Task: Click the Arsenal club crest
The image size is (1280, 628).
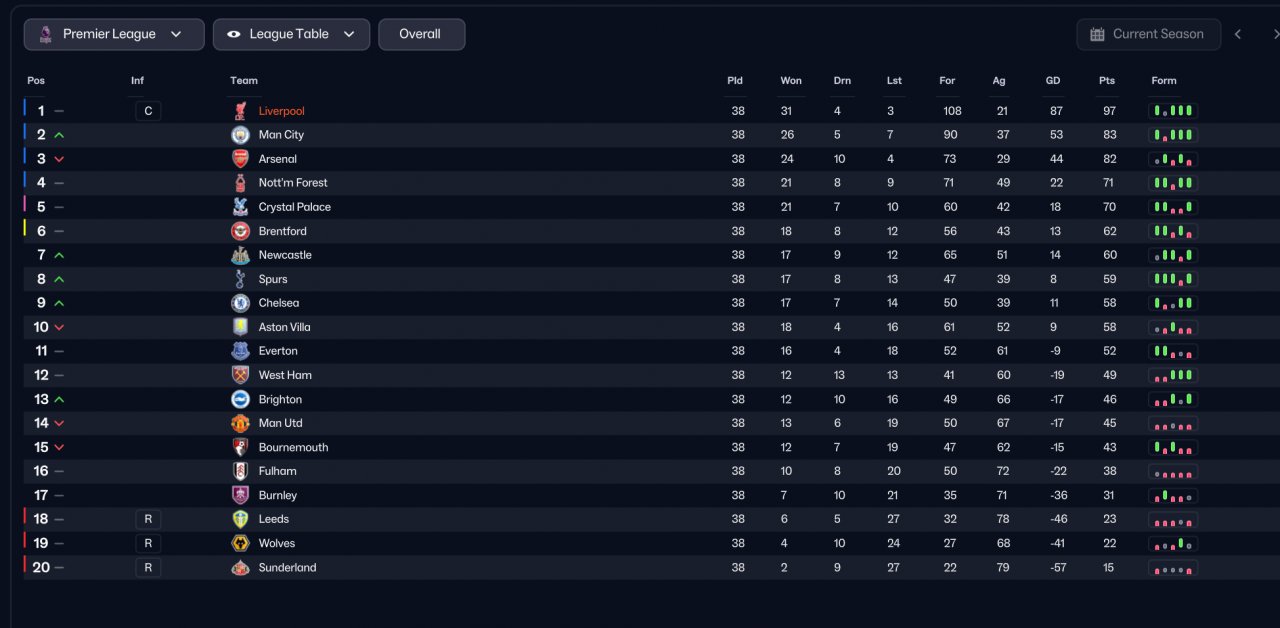Action: [x=240, y=159]
